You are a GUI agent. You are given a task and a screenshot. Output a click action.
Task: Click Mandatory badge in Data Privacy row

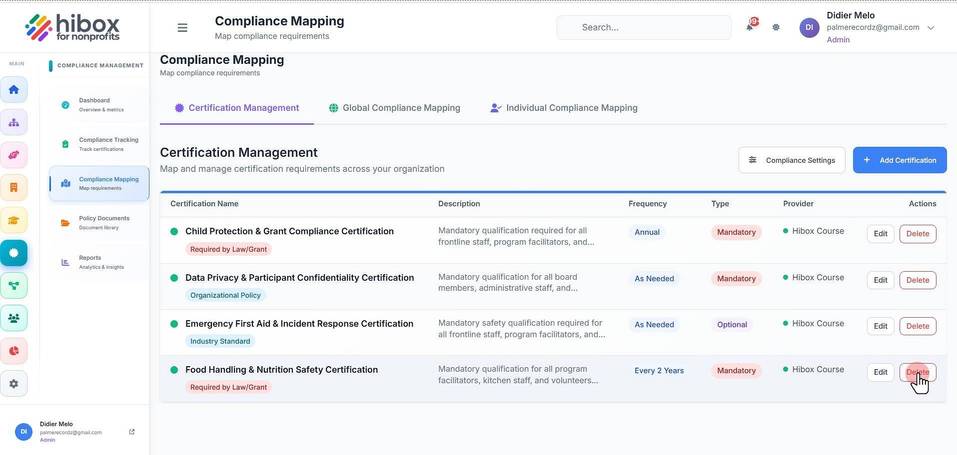point(736,278)
